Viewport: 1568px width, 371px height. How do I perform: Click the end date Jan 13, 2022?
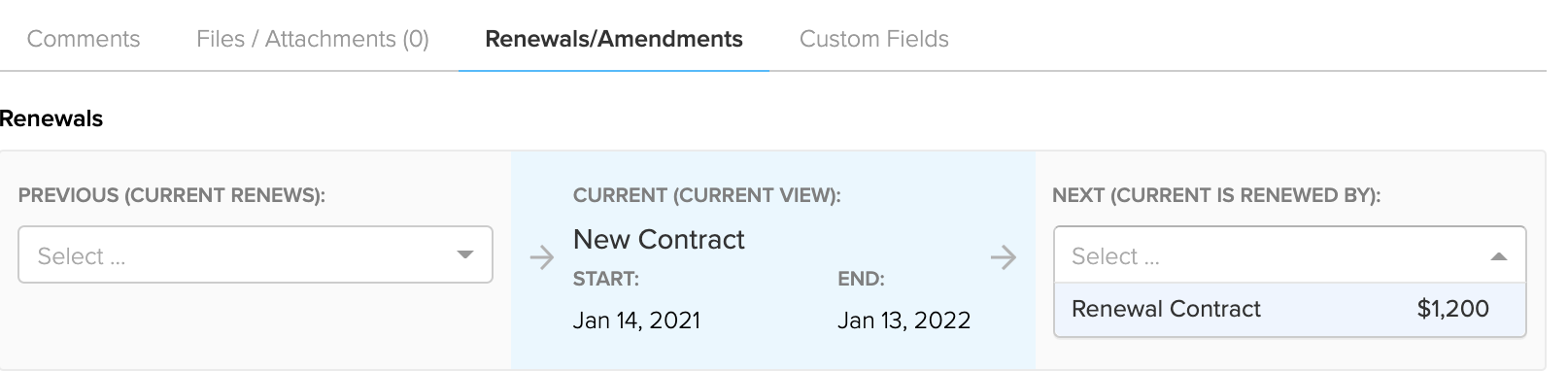pyautogui.click(x=903, y=320)
